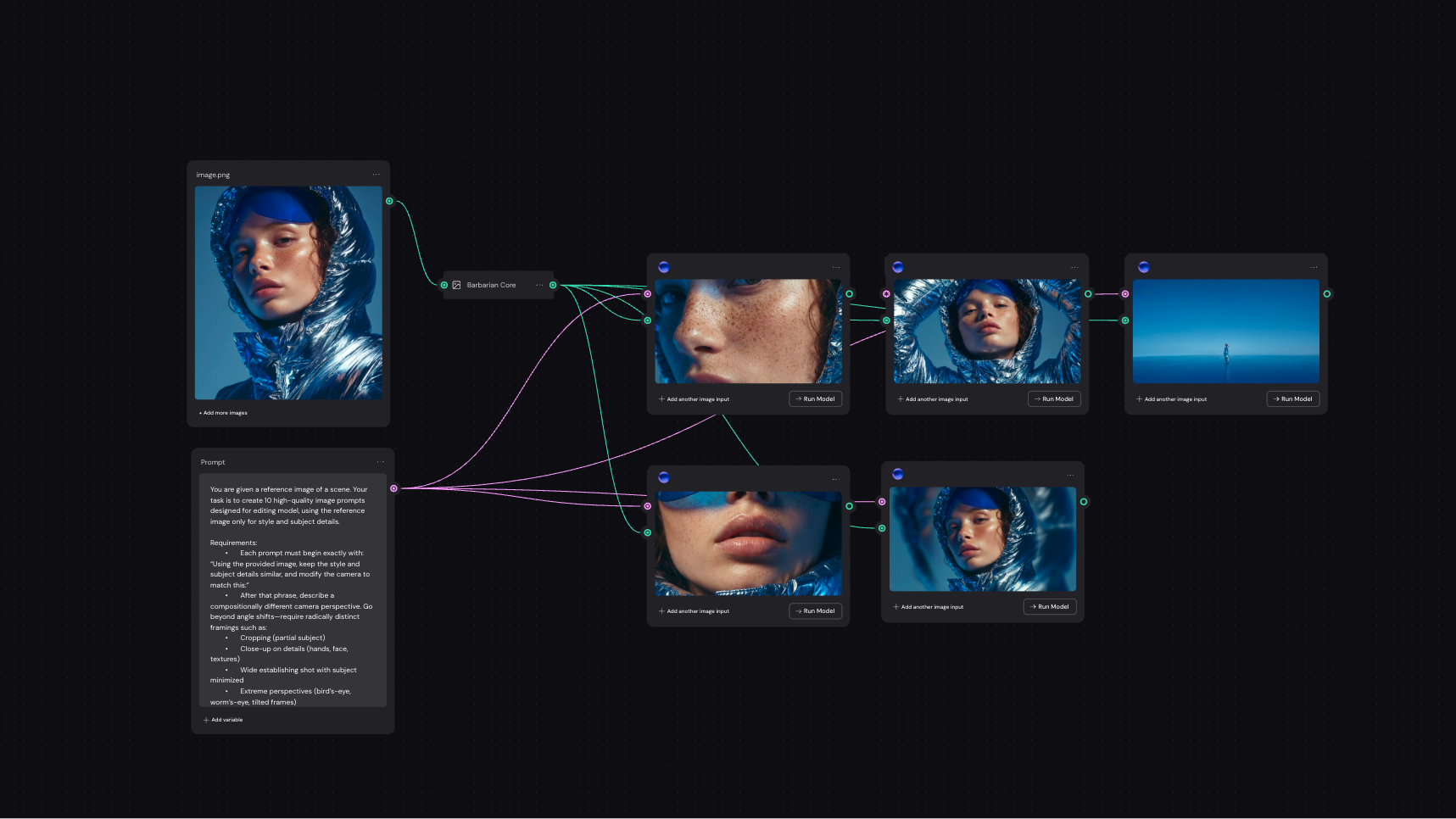Image resolution: width=1456 pixels, height=819 pixels.
Task: Run Model on the freckled face close-up node
Action: 815,398
